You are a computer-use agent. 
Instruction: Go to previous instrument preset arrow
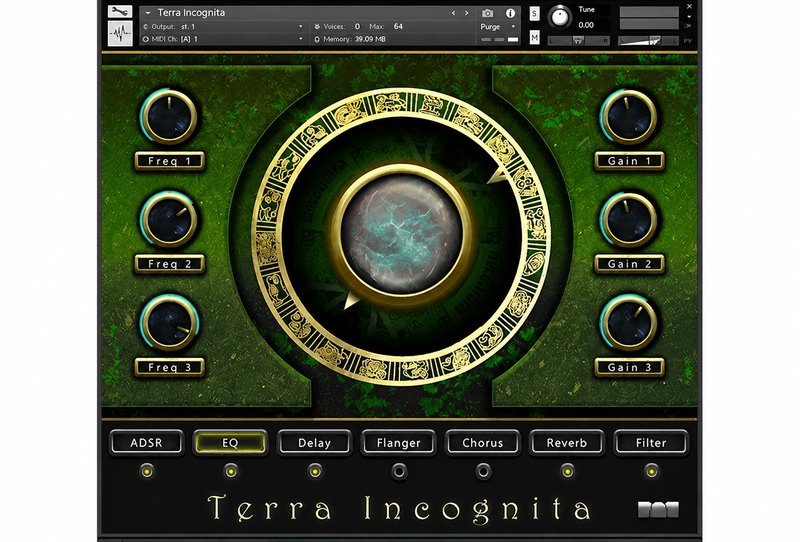click(x=453, y=13)
